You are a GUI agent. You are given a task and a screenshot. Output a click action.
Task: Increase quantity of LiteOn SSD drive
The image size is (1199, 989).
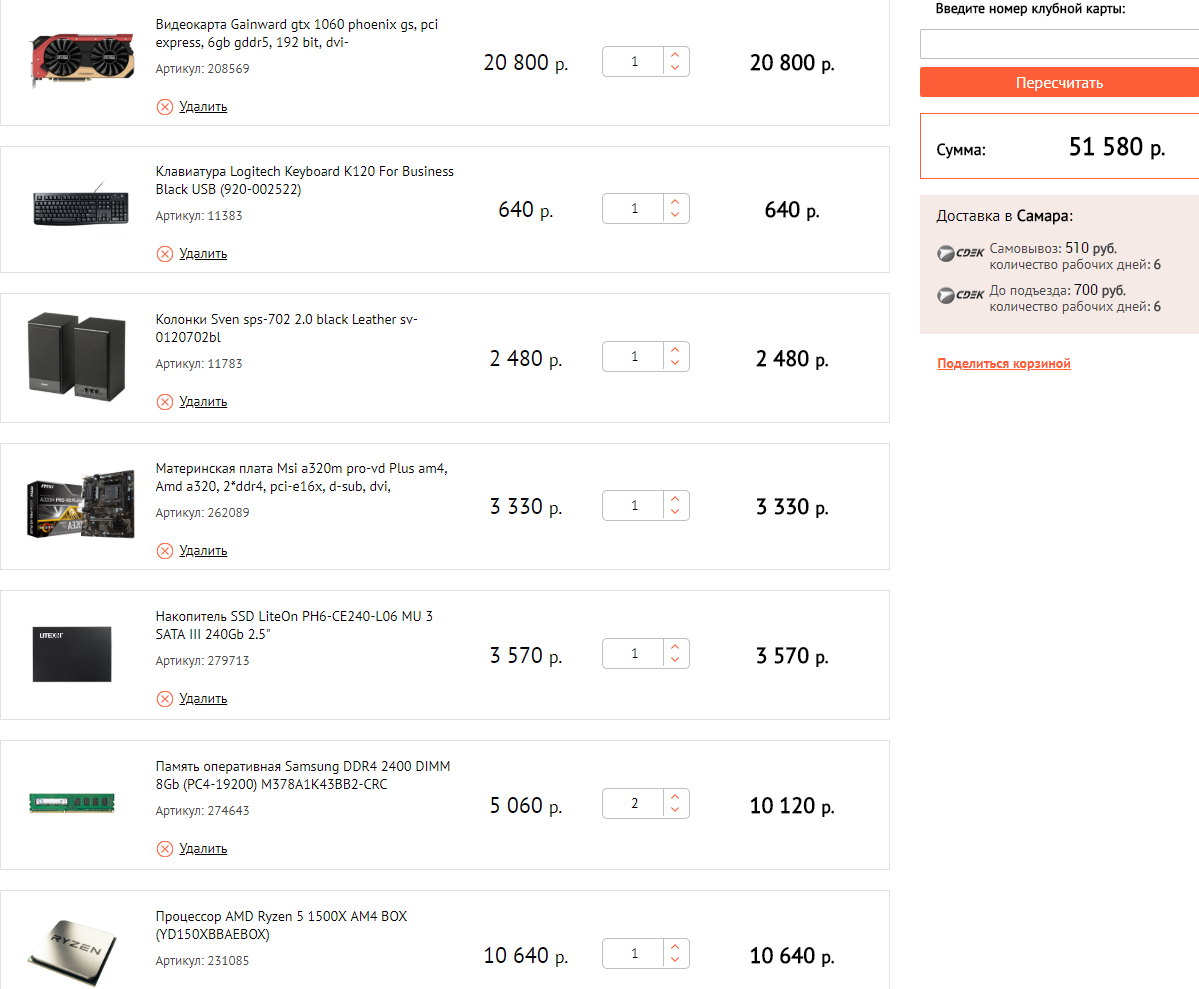tap(675, 647)
